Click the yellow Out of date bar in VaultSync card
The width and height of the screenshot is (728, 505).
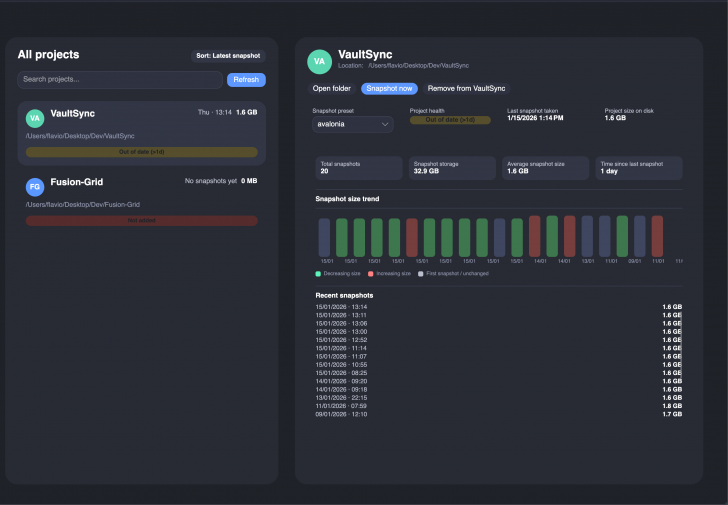point(141,152)
